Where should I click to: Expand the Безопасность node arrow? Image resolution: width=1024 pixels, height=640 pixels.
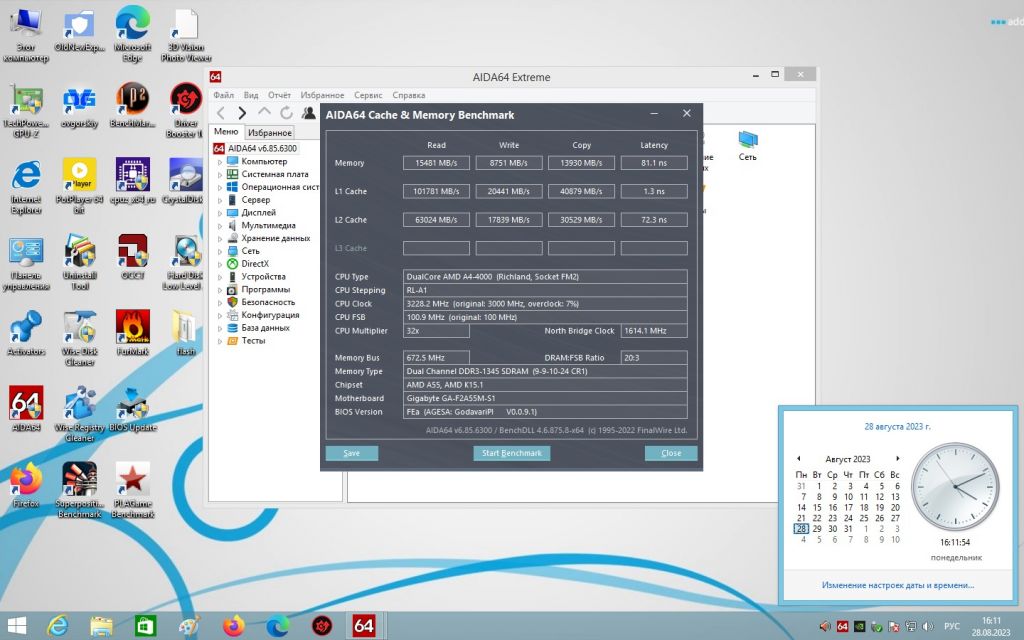[x=220, y=302]
